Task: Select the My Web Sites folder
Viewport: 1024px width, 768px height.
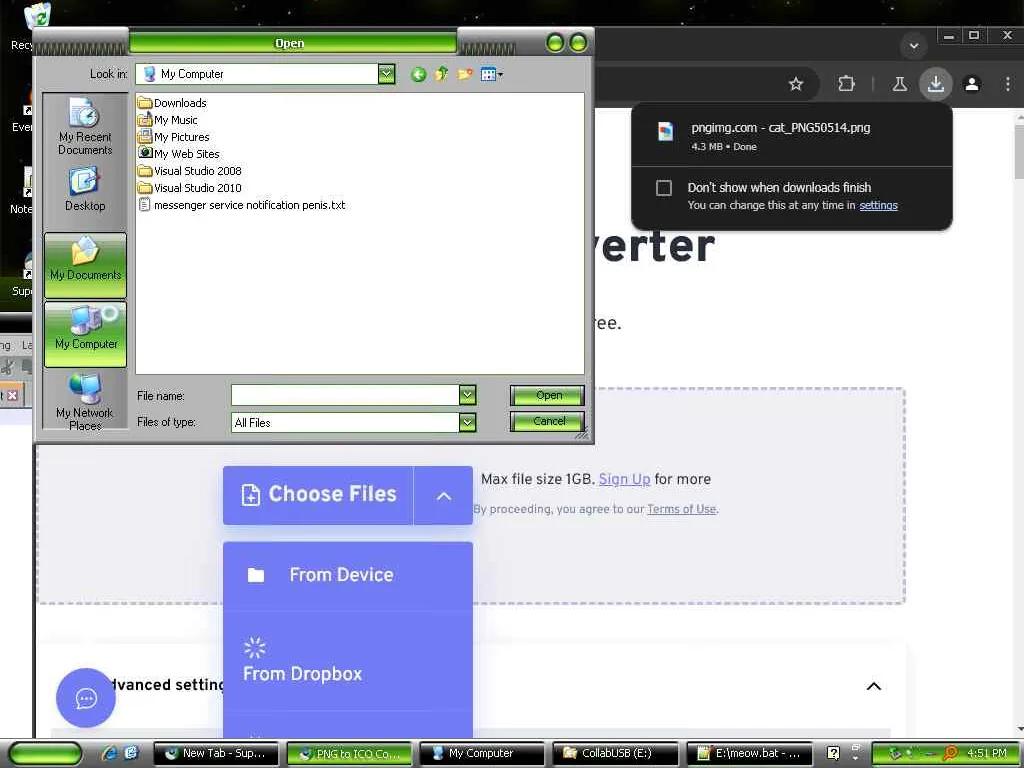Action: 179,153
